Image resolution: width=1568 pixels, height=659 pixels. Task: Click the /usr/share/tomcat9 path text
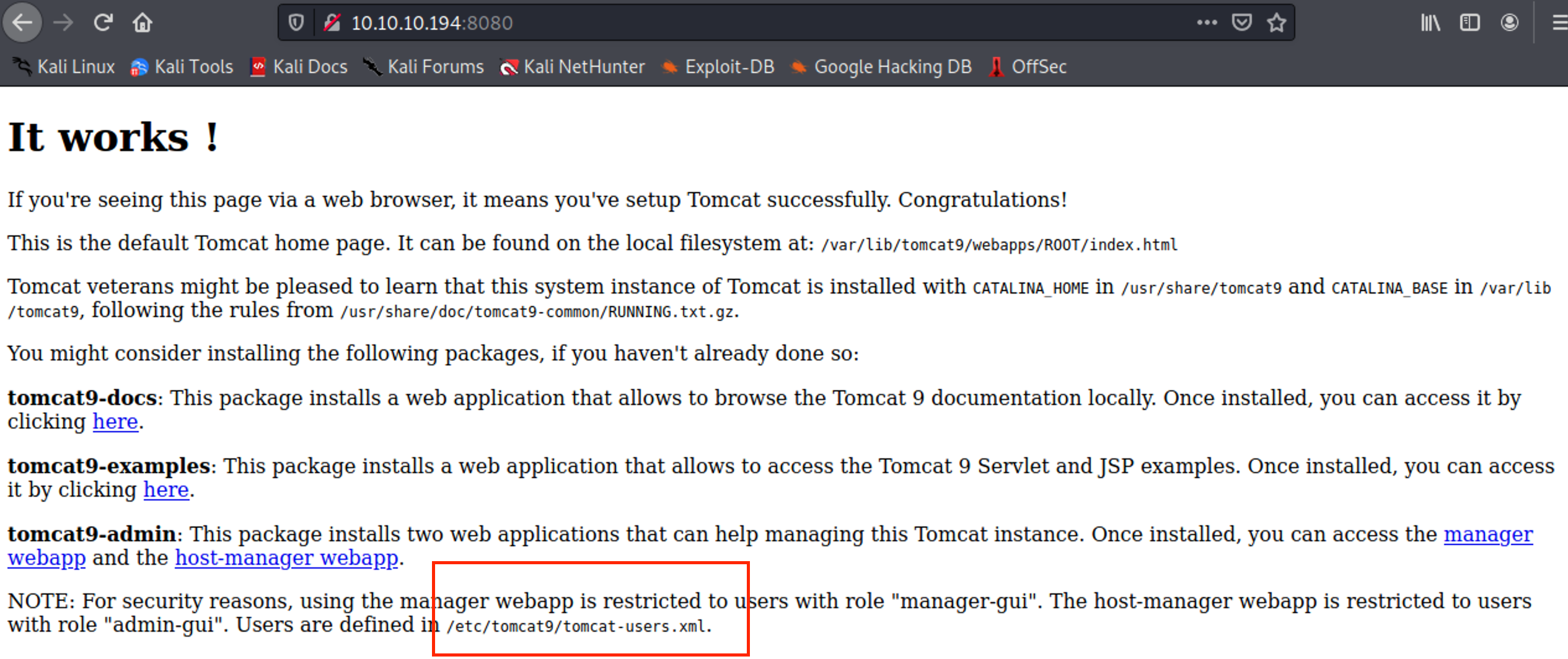[x=1201, y=288]
